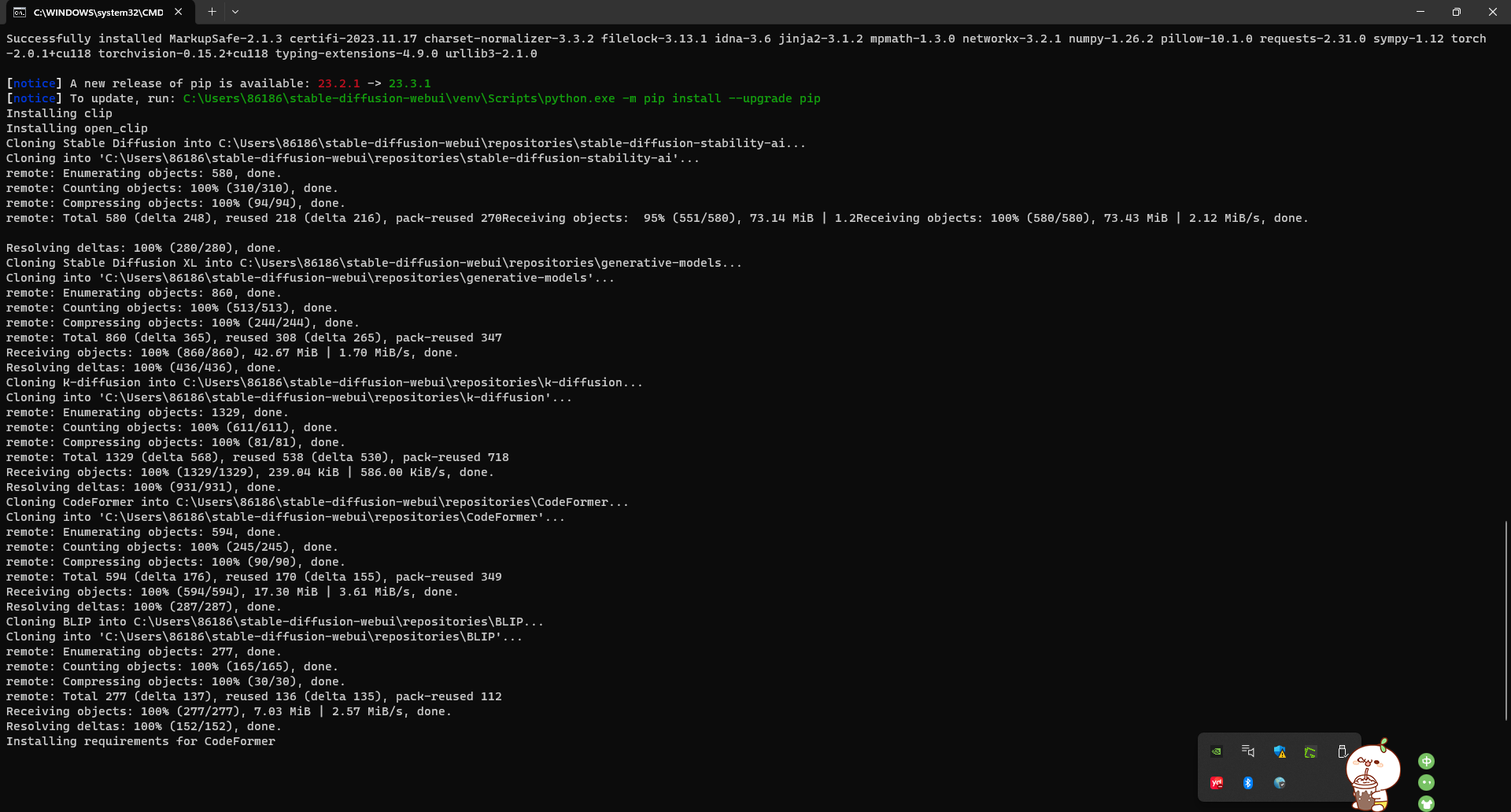Minimize the terminal window
Screen dimensions: 1511x812
point(1420,12)
